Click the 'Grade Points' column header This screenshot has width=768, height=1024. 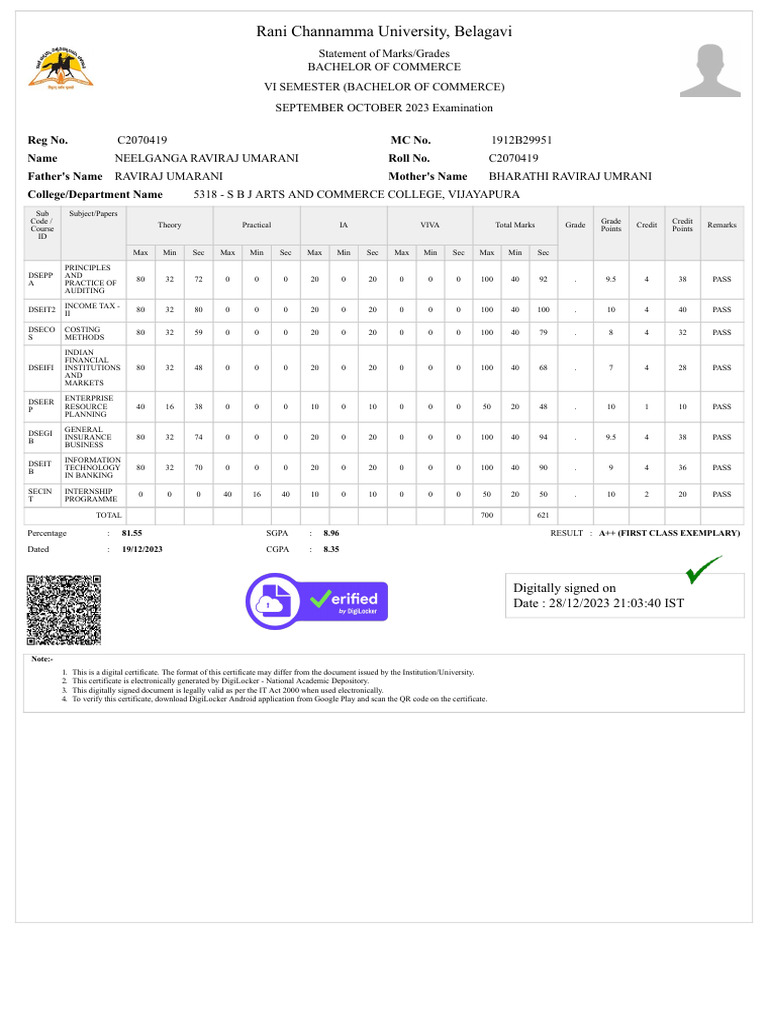[x=611, y=225]
